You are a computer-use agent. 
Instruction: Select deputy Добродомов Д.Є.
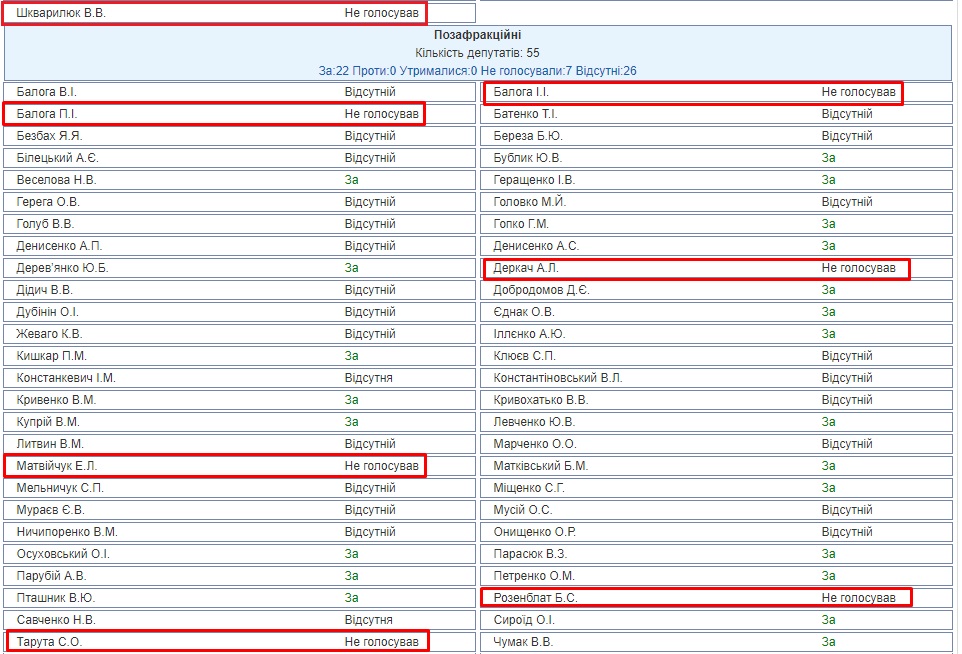541,290
